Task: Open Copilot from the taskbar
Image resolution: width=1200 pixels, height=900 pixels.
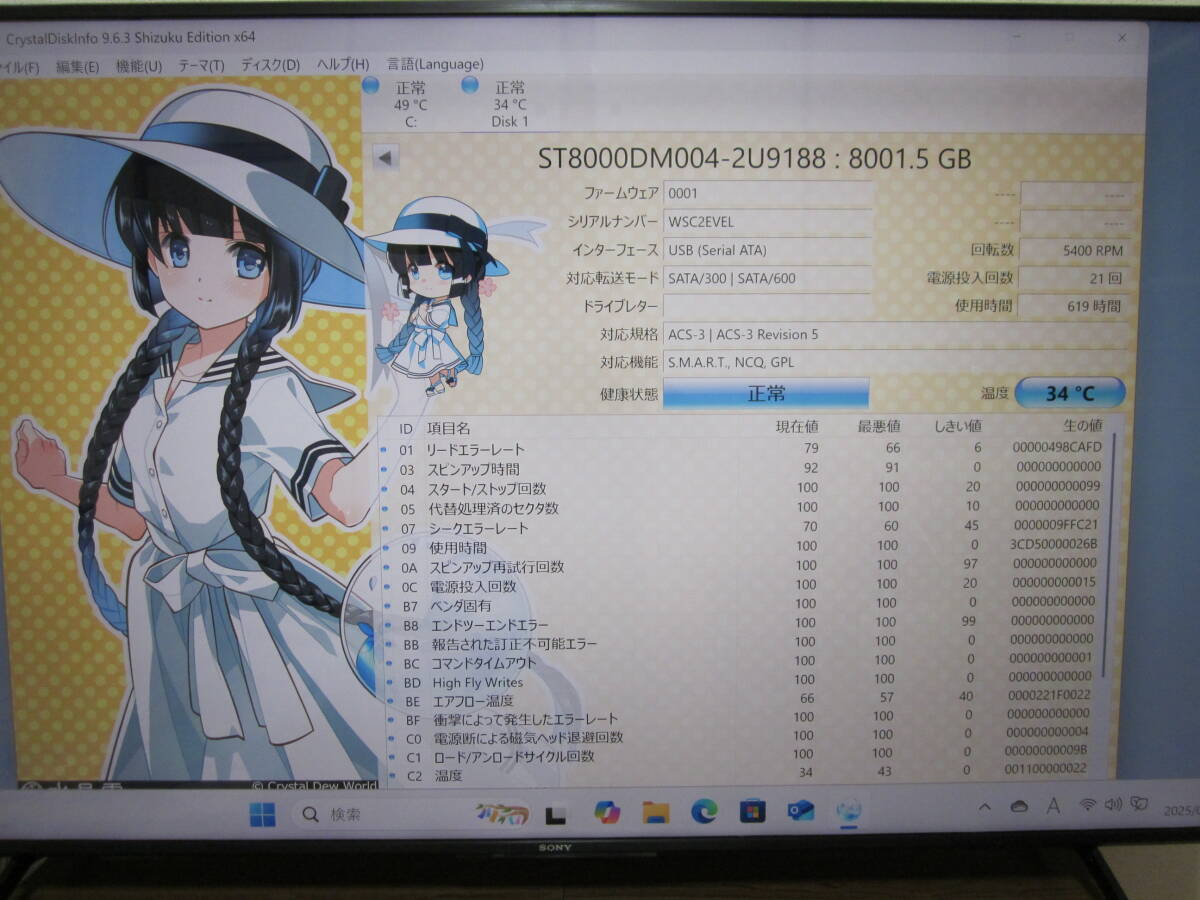Action: point(607,812)
